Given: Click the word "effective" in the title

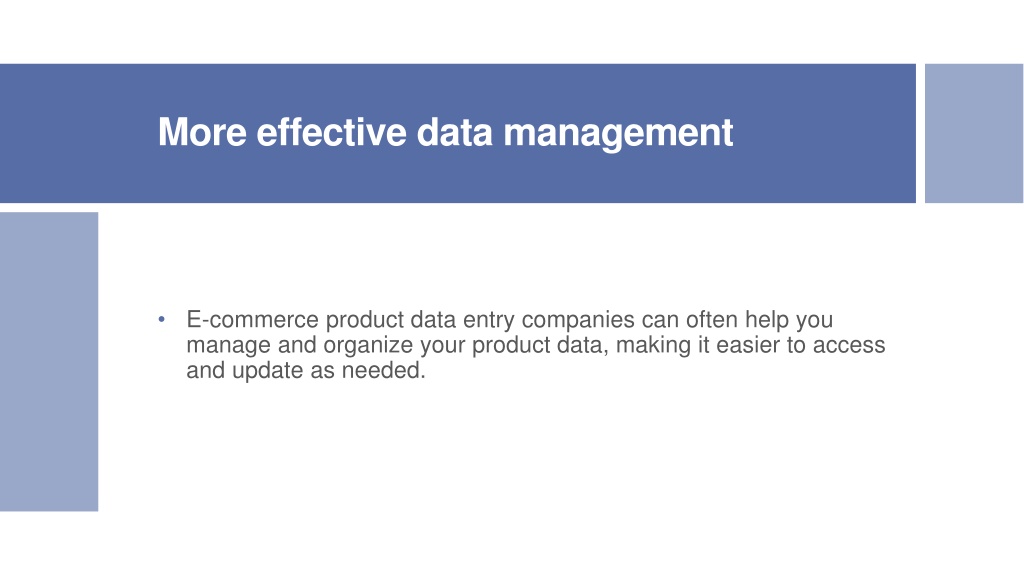Looking at the screenshot, I should tap(332, 133).
